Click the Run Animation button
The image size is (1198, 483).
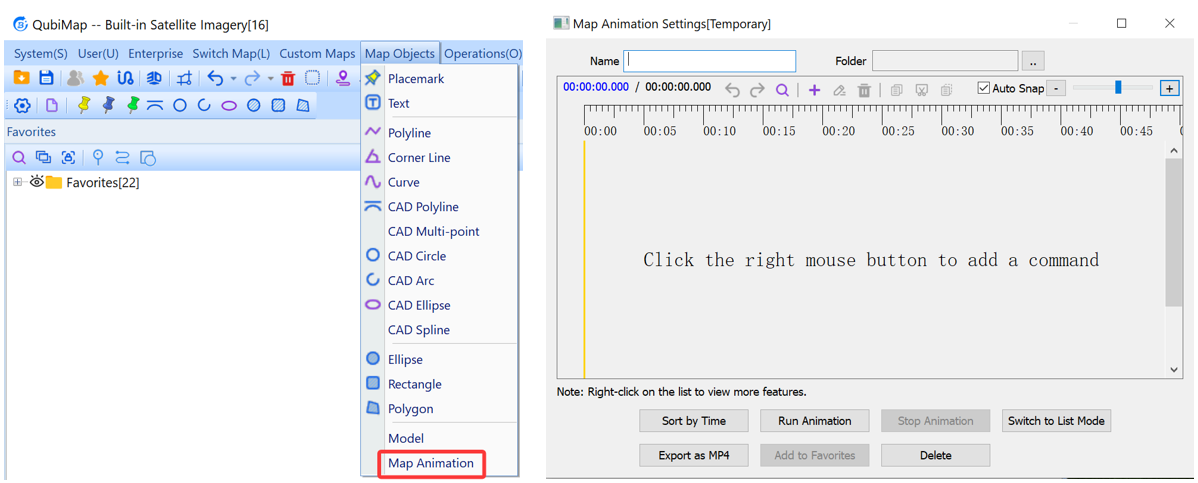click(814, 420)
